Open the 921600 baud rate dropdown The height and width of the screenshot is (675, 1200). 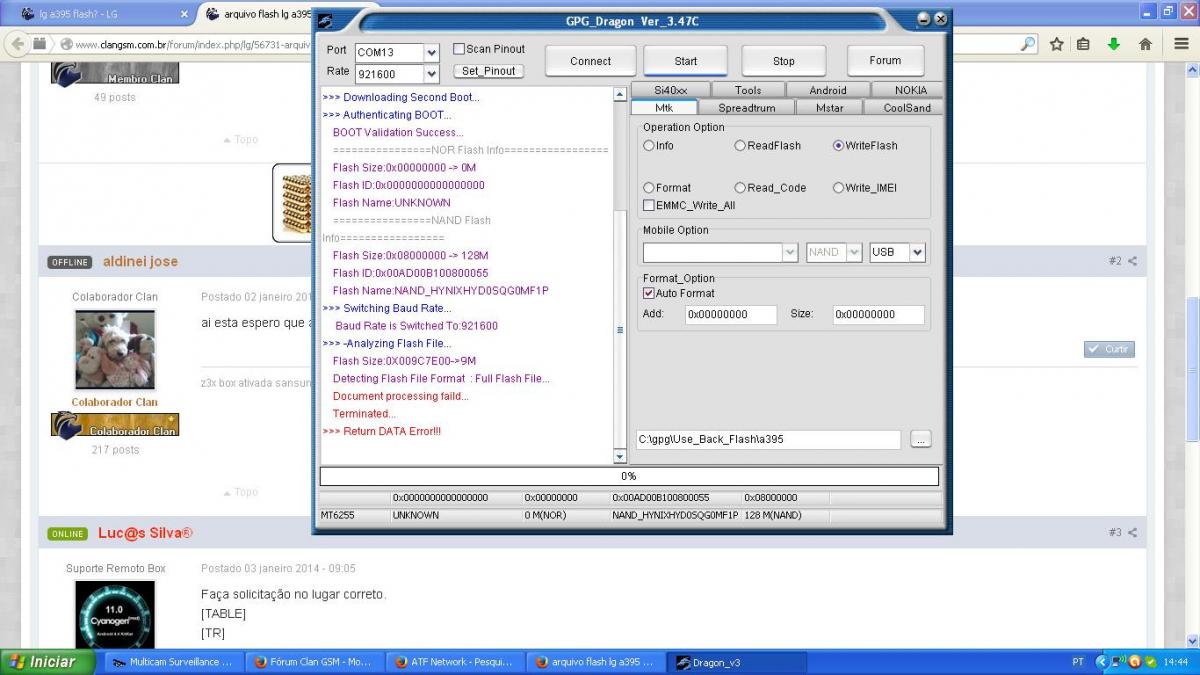pyautogui.click(x=431, y=74)
